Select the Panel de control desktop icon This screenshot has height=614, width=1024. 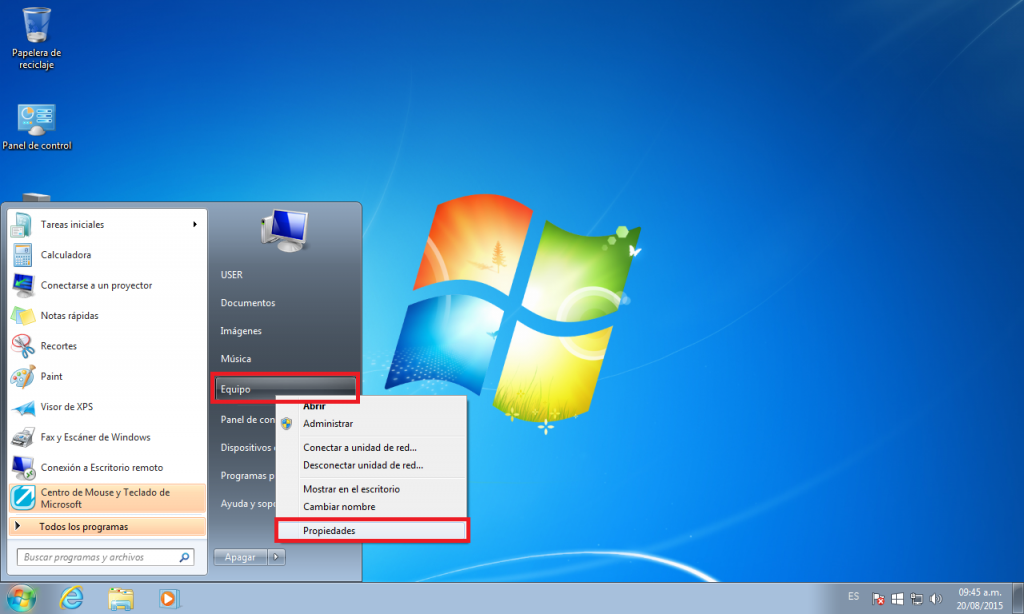coord(37,127)
